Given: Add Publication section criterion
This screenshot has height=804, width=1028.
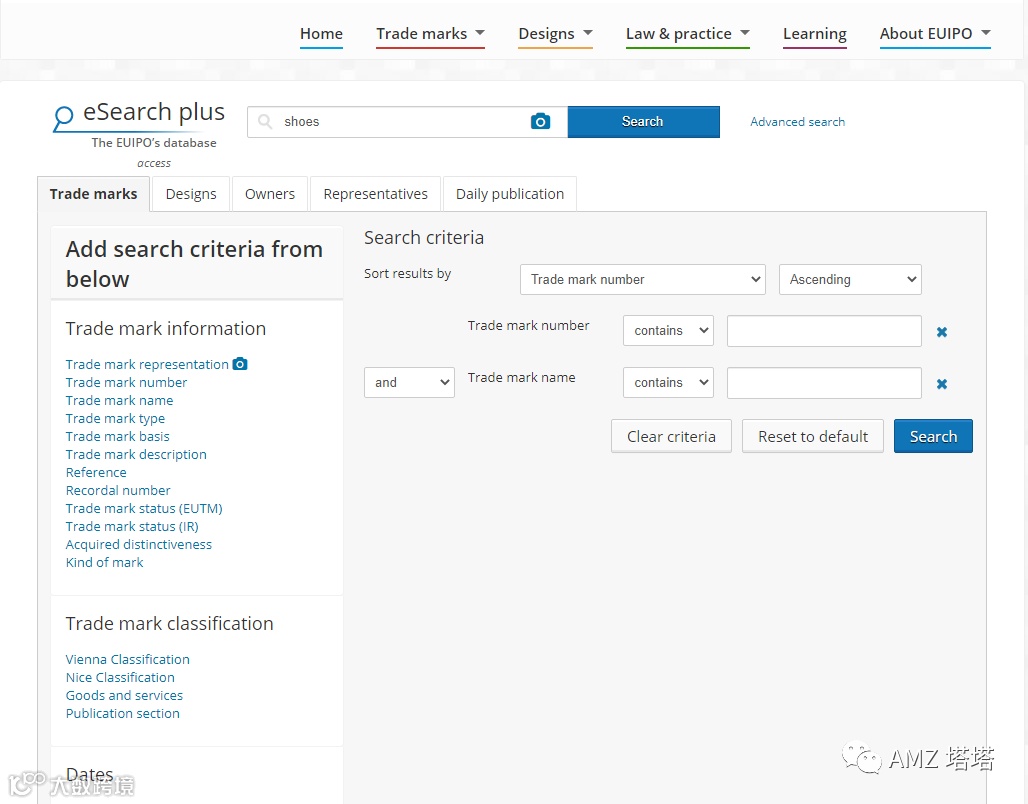Looking at the screenshot, I should (123, 714).
